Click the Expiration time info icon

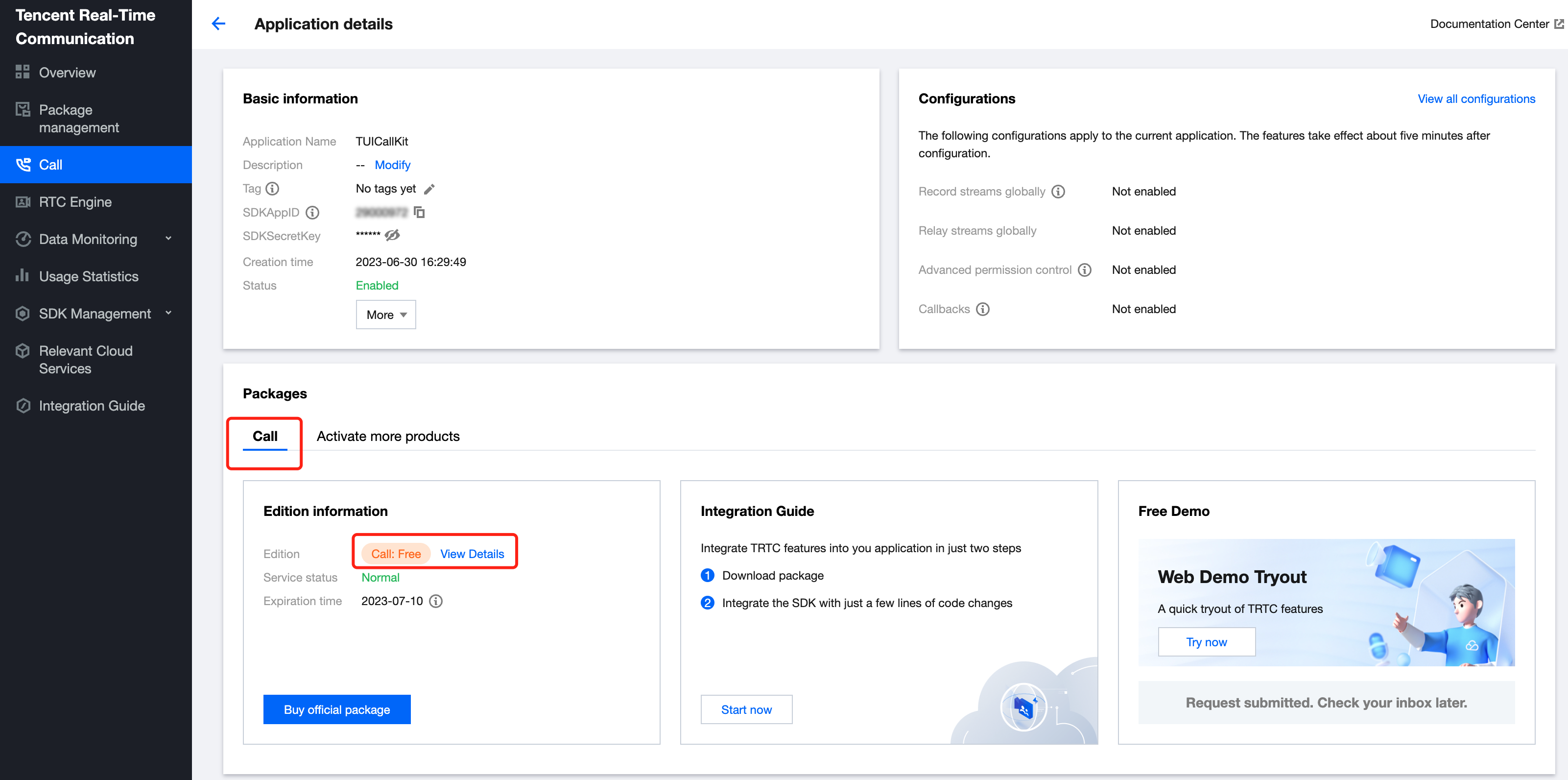(x=436, y=601)
